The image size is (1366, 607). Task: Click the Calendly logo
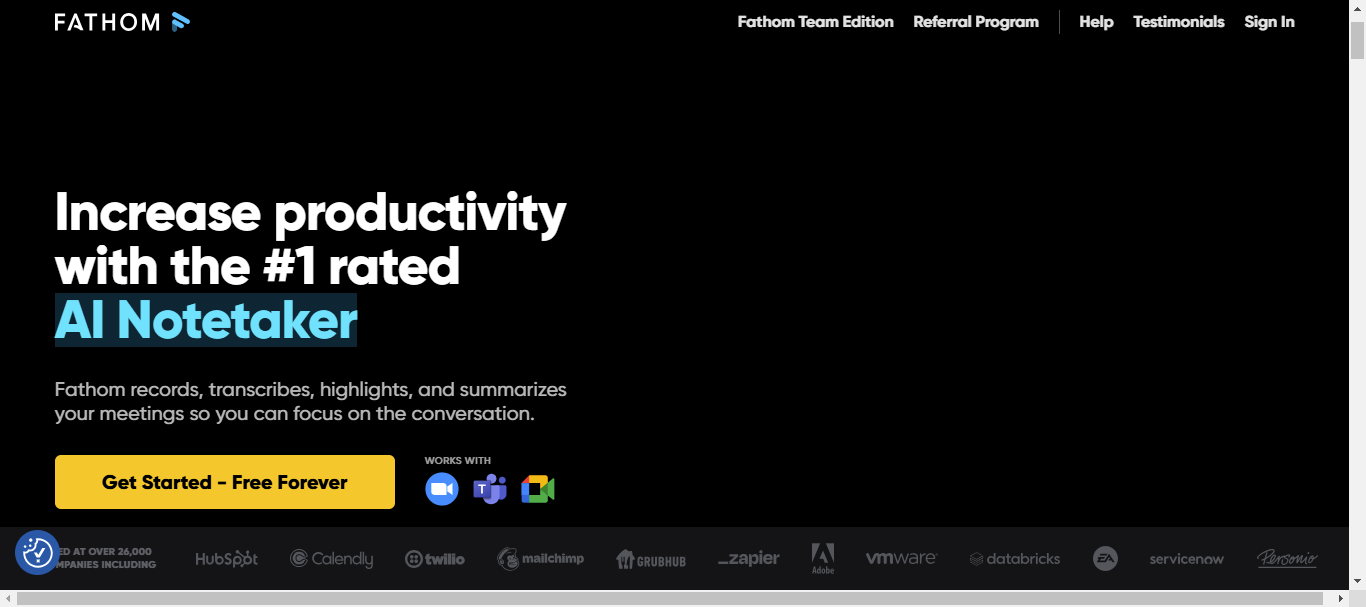331,559
